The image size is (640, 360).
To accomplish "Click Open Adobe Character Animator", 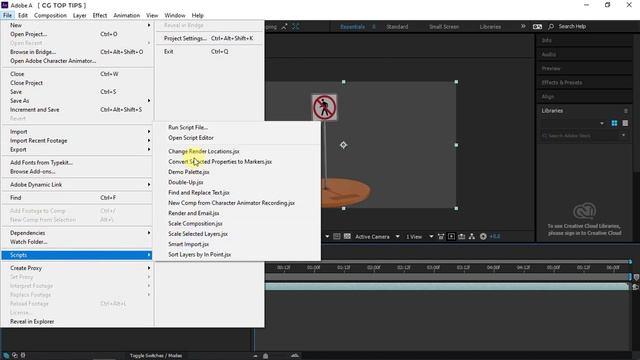I will point(77,61).
